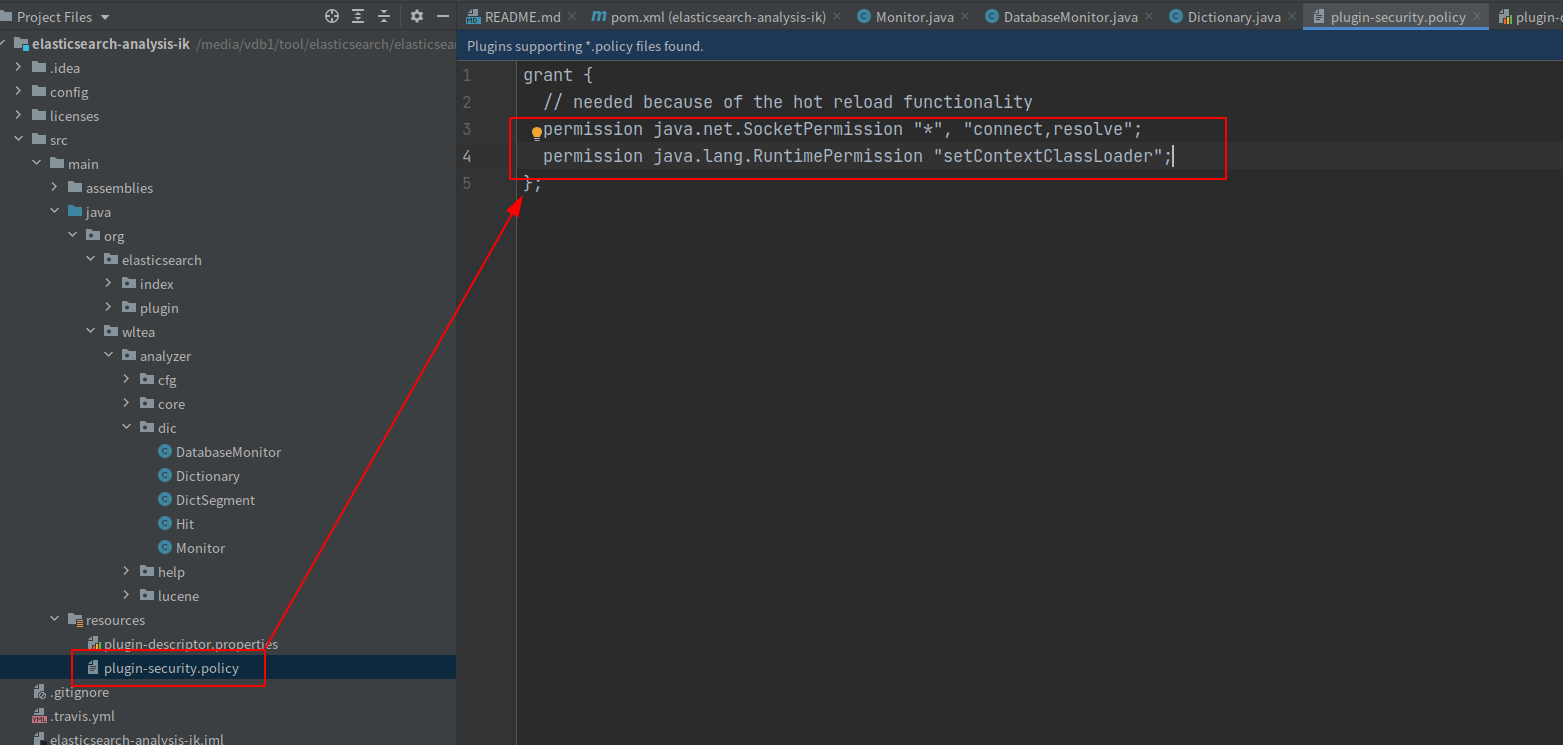This screenshot has height=745, width=1563.
Task: Click the lightbulb intention icon on line 3
Action: [536, 133]
